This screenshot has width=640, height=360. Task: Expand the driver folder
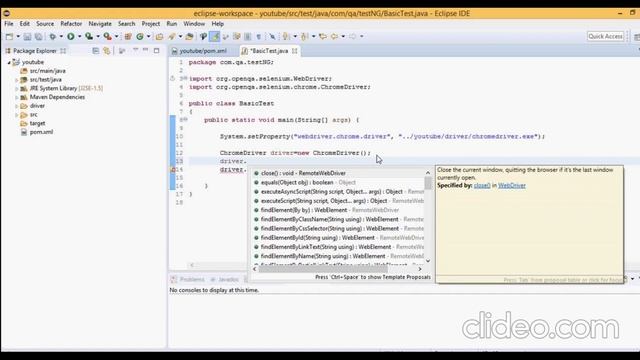pos(17,106)
